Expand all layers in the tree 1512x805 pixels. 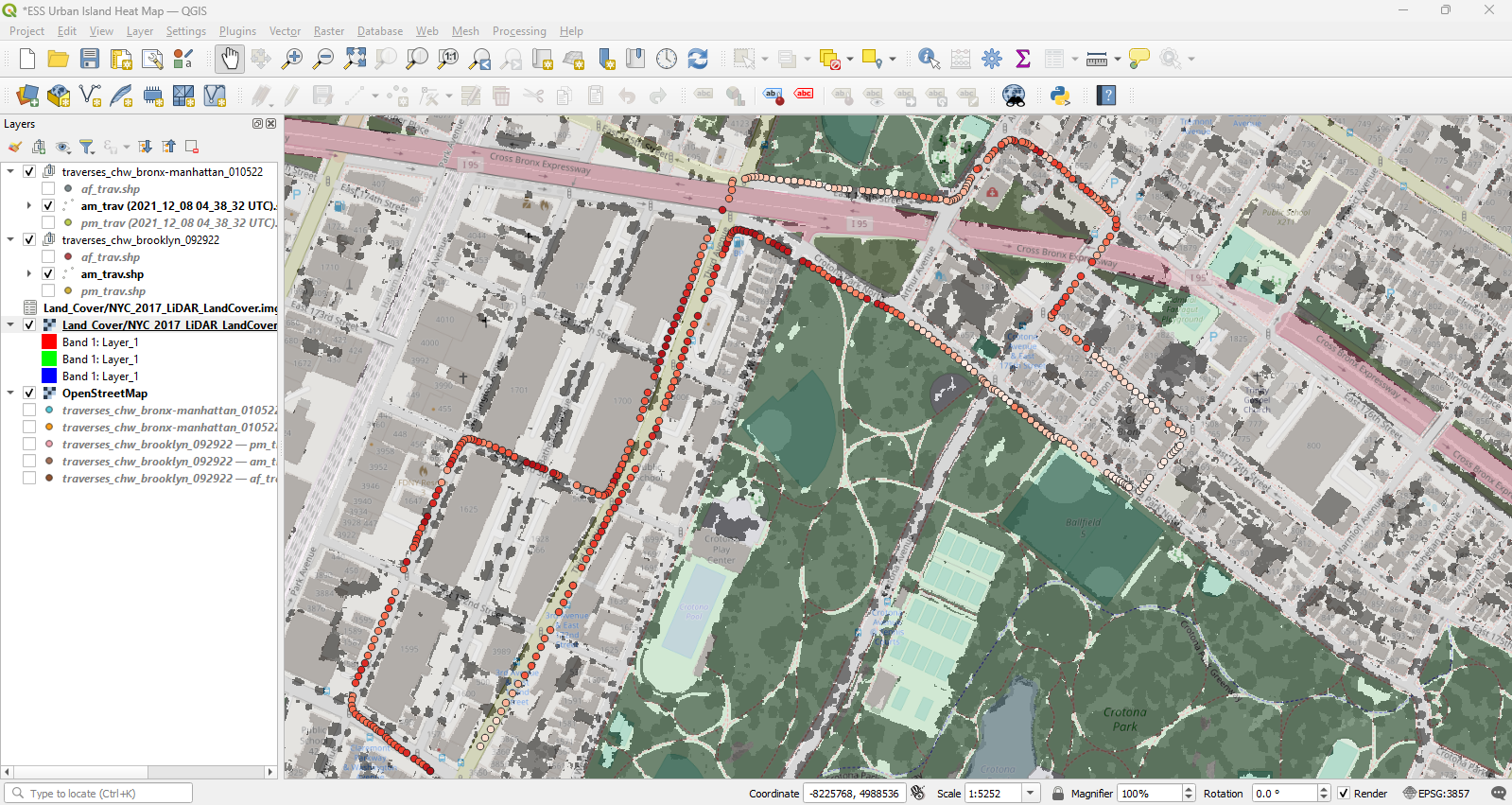145,147
